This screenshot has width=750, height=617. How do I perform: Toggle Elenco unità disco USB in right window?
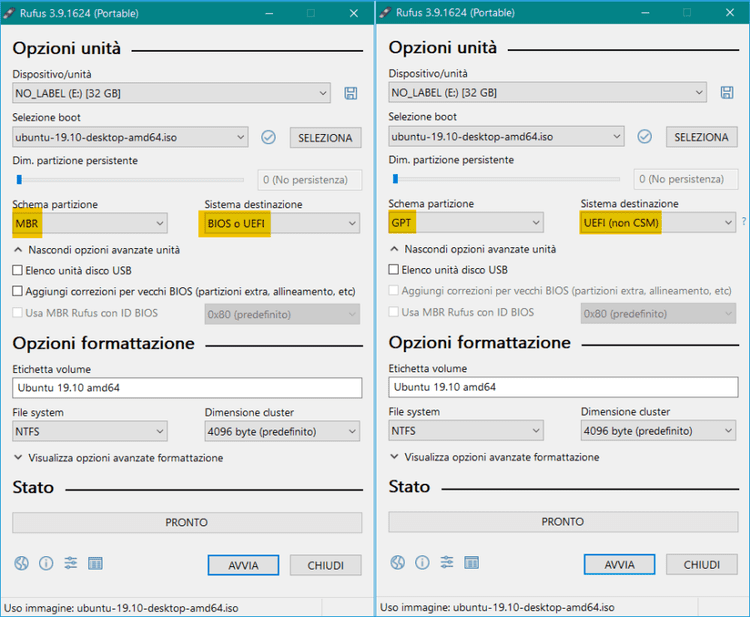(x=394, y=269)
